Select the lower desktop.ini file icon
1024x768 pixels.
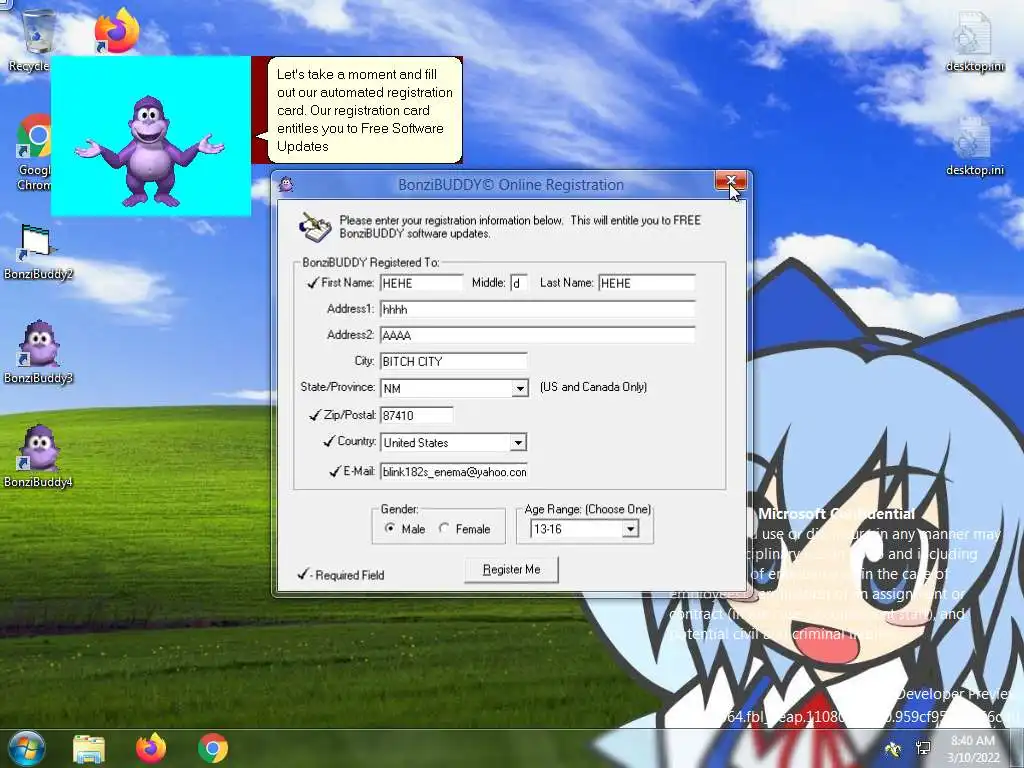(974, 146)
